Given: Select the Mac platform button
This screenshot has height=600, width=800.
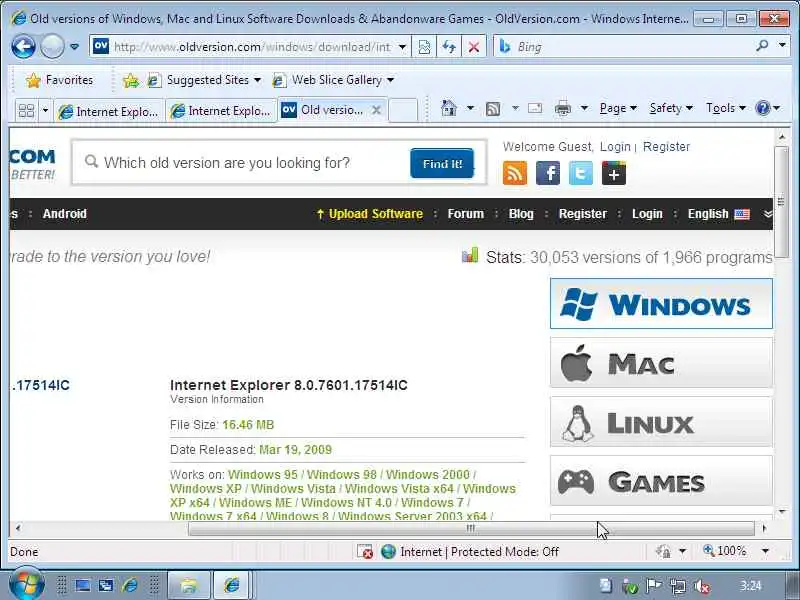Looking at the screenshot, I should [x=661, y=364].
